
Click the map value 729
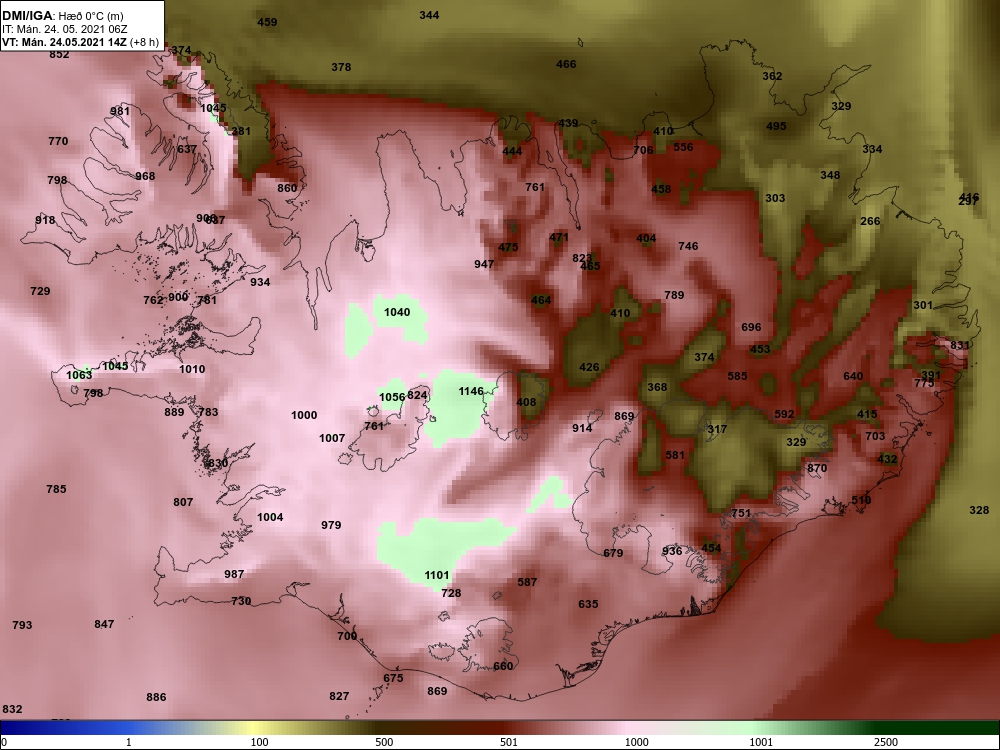[40, 291]
